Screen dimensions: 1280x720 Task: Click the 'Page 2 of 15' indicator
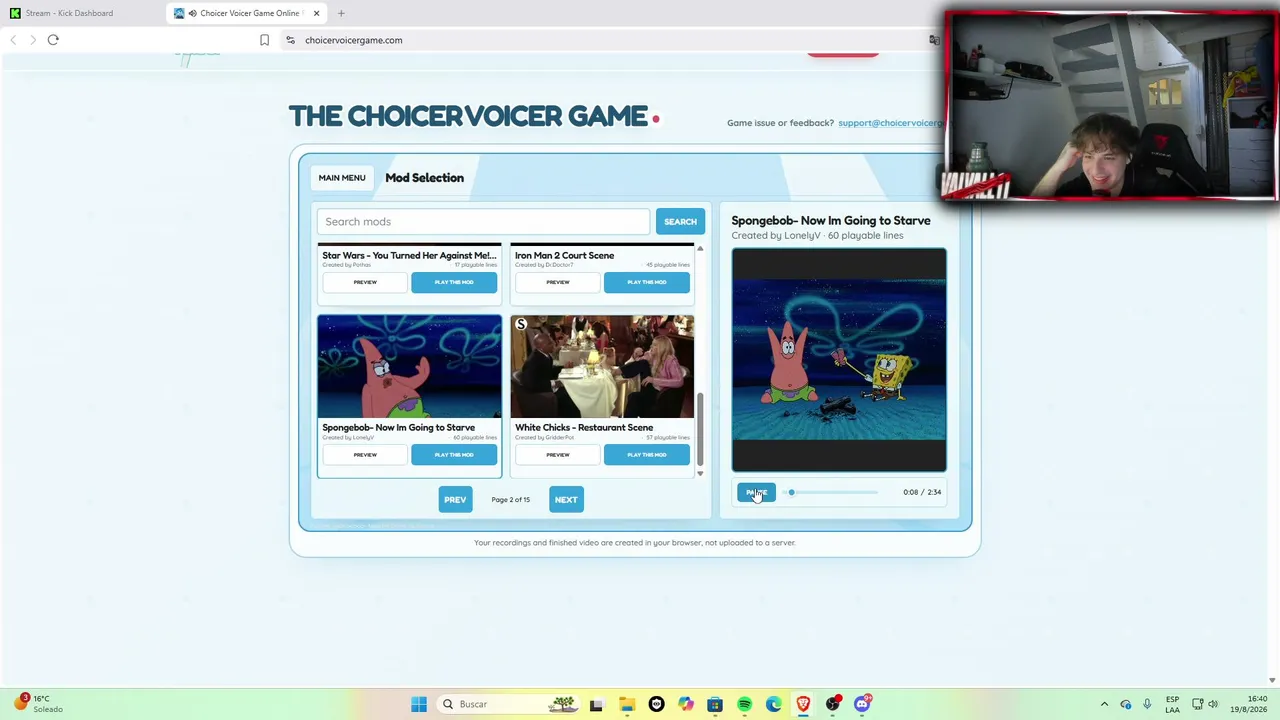click(511, 500)
